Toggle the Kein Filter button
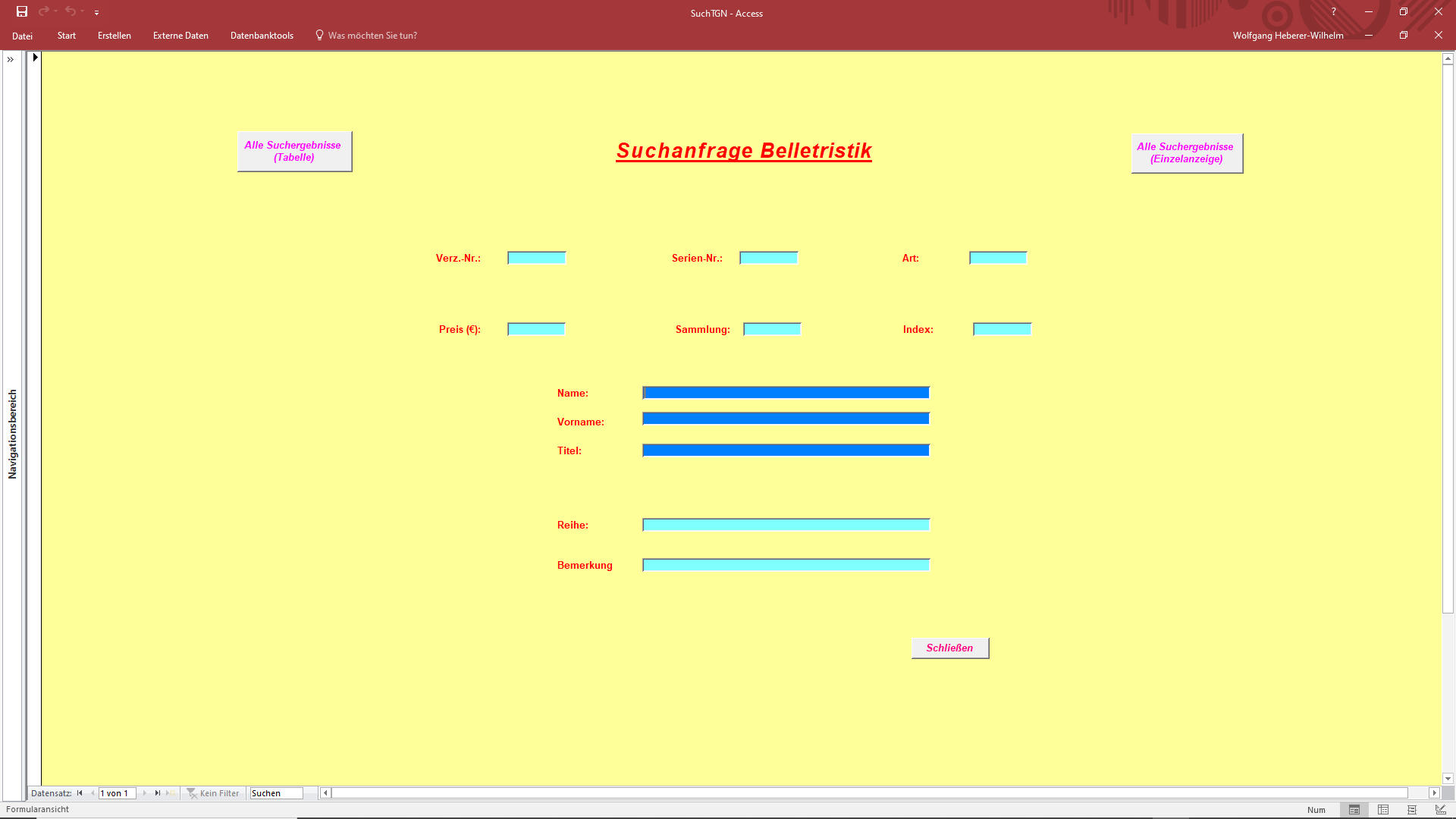 click(x=214, y=793)
